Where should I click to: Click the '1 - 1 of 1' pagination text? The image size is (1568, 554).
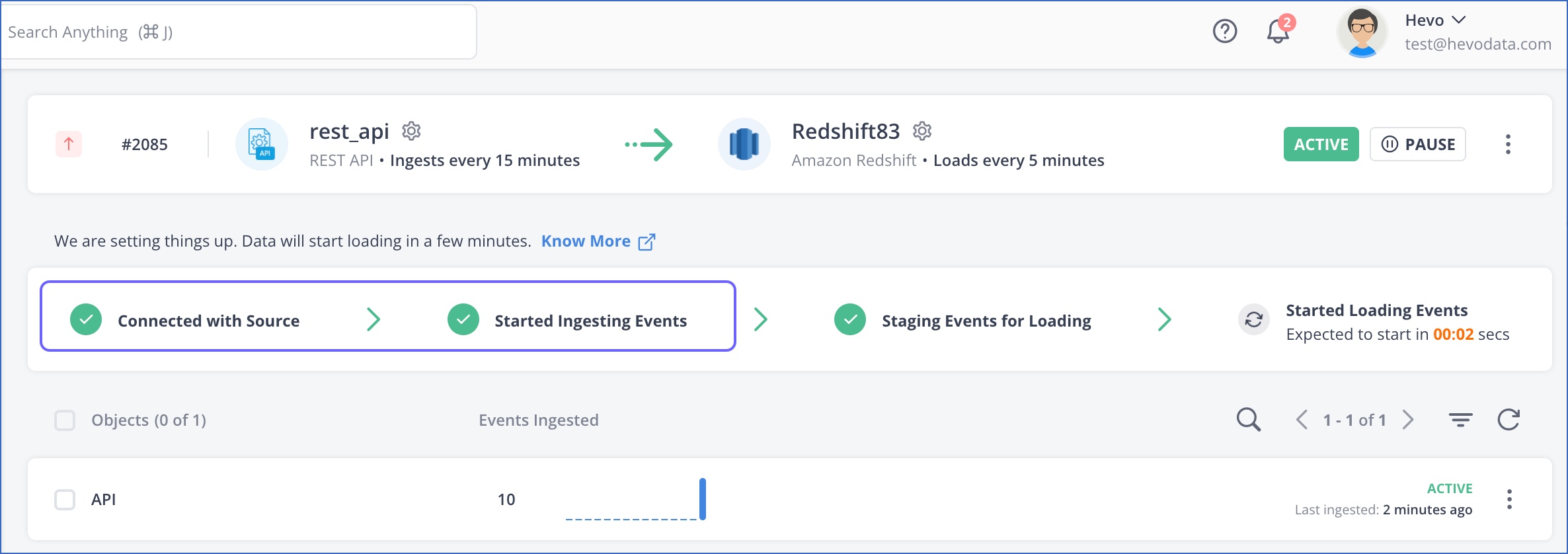(1354, 420)
